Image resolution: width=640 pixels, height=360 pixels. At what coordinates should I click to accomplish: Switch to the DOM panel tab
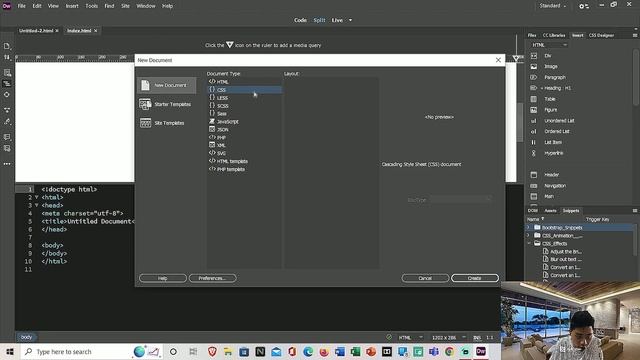533,211
